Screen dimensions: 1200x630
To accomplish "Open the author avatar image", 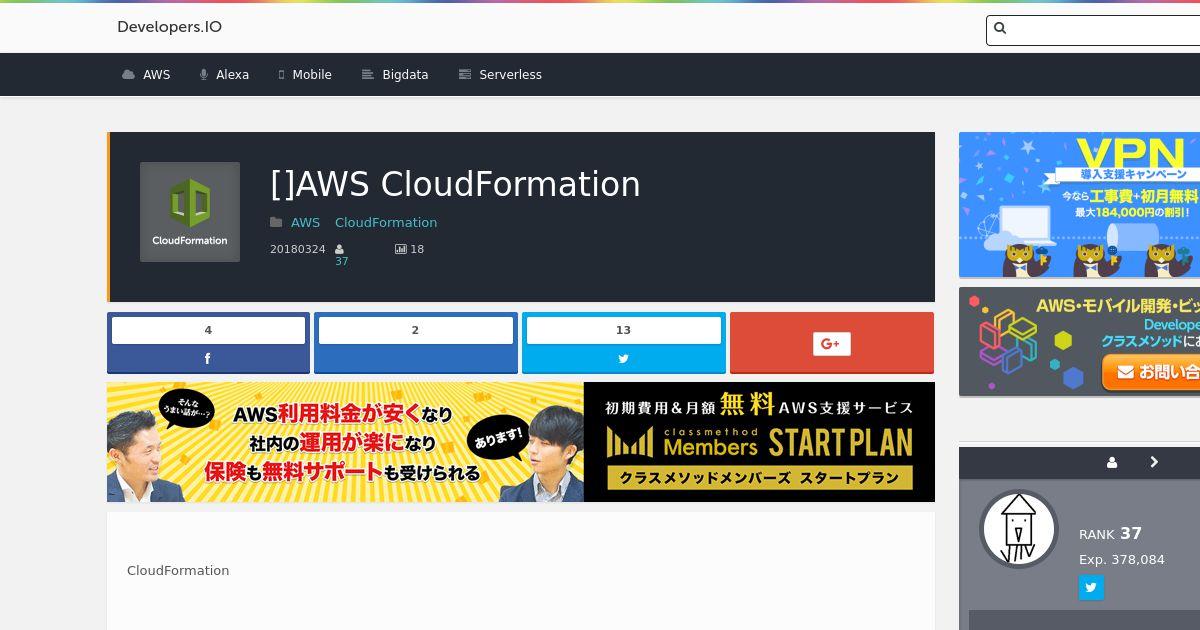I will [1019, 529].
